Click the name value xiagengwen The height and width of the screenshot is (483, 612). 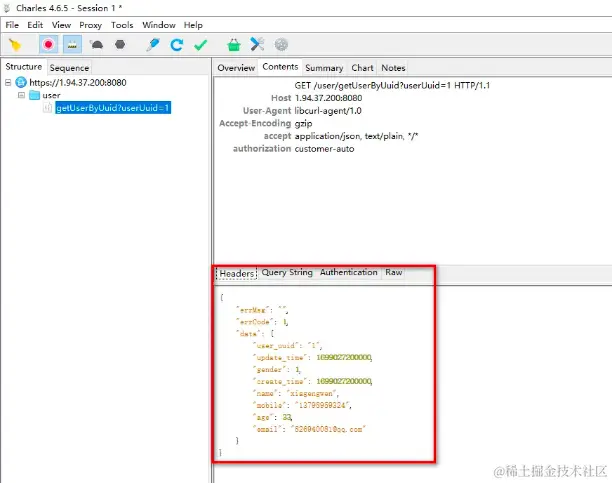(x=312, y=393)
